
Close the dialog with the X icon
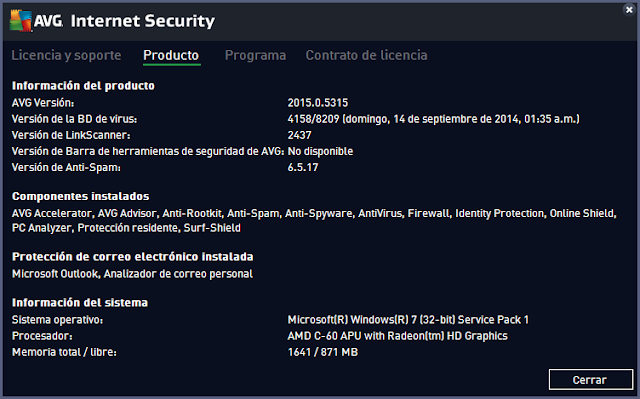tap(629, 10)
